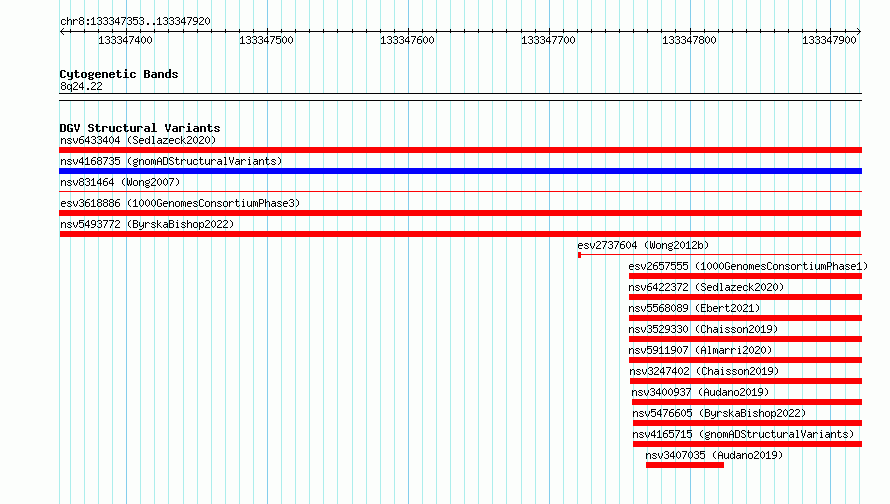This screenshot has width=890, height=504.
Task: Click ruler position 133347800
Action: pos(689,40)
